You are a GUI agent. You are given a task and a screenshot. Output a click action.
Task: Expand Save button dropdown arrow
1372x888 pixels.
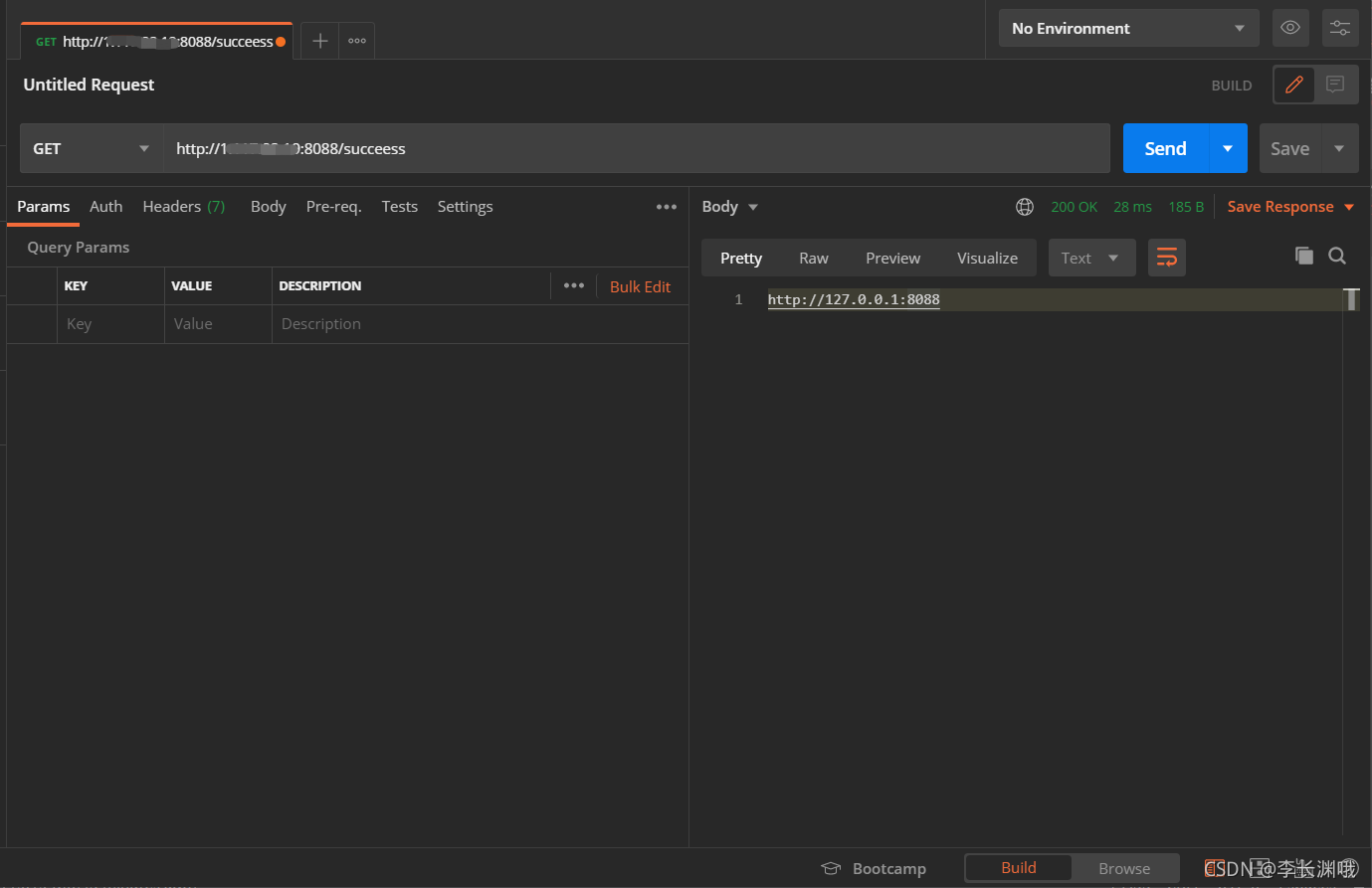coord(1339,148)
